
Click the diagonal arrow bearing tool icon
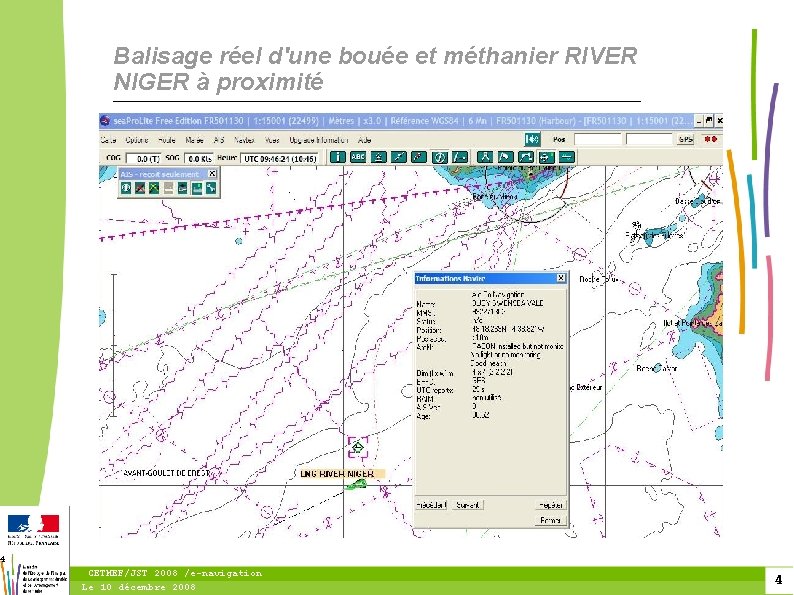[x=419, y=157]
